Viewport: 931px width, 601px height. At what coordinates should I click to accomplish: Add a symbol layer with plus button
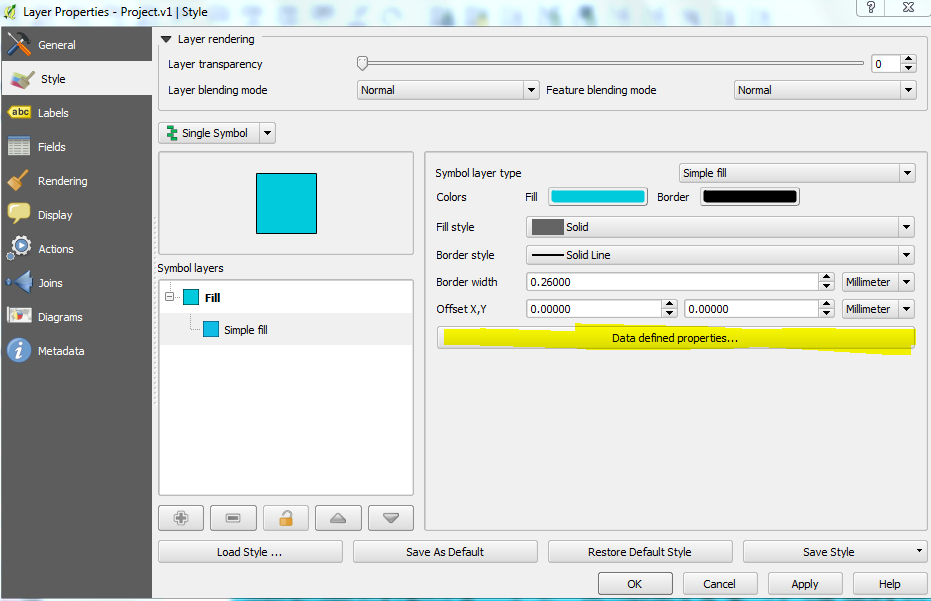click(x=181, y=518)
